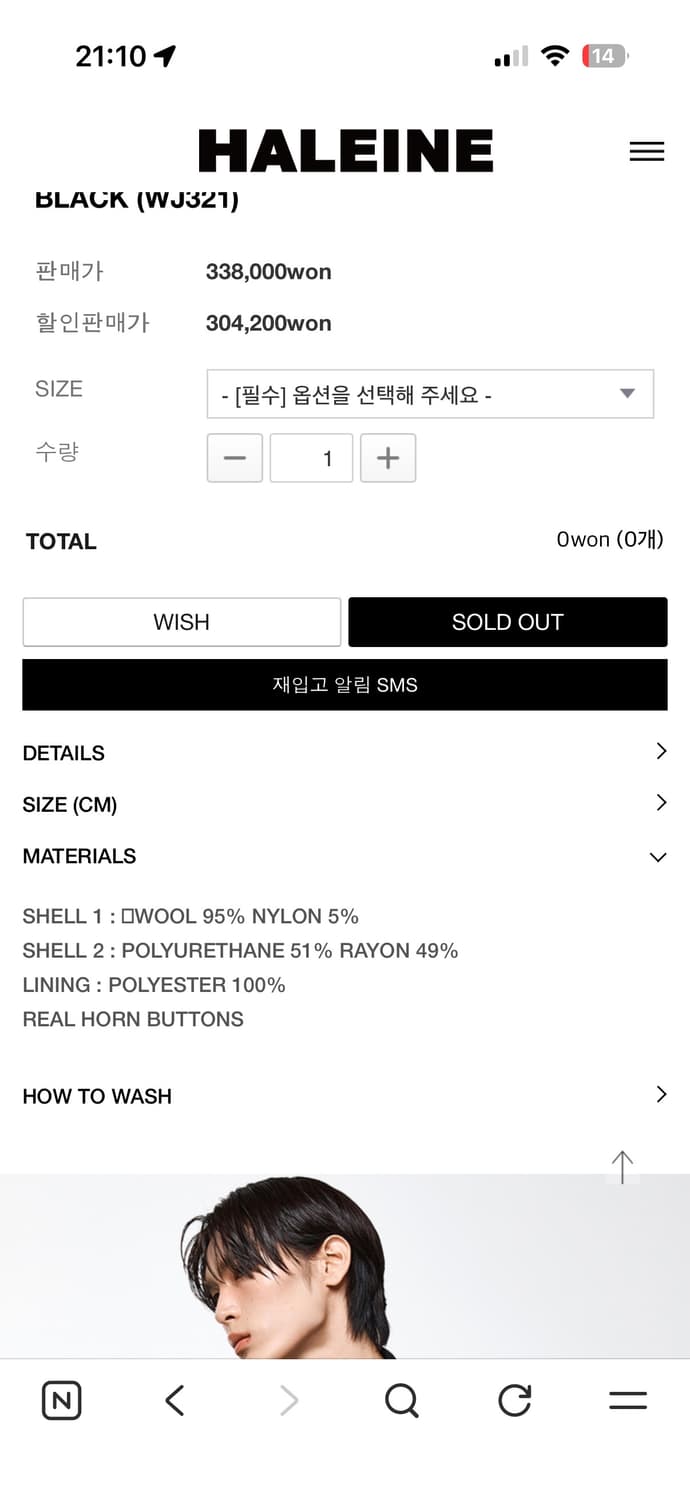The height and width of the screenshot is (1500, 690).
Task: Focus the quantity input field
Action: (x=311, y=458)
